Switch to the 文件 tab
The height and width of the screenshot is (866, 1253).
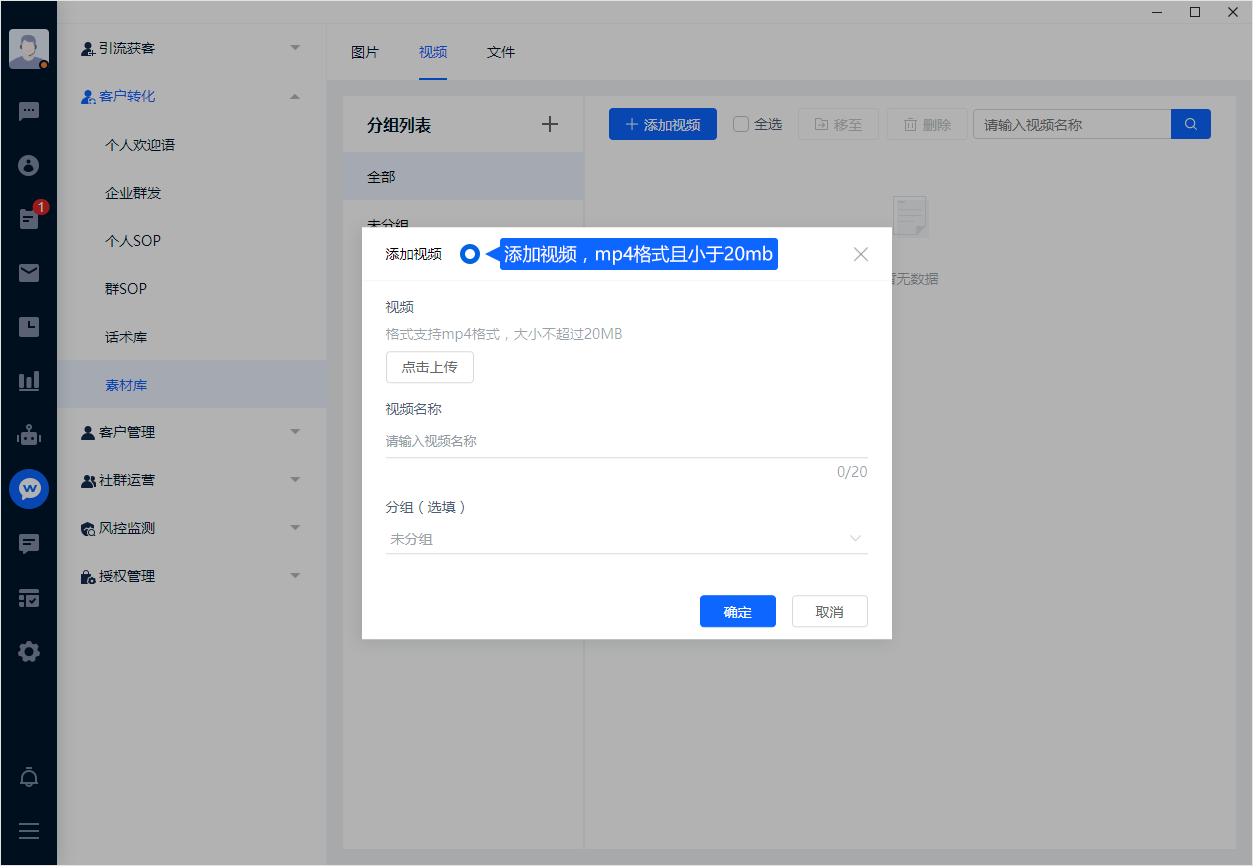click(x=501, y=52)
